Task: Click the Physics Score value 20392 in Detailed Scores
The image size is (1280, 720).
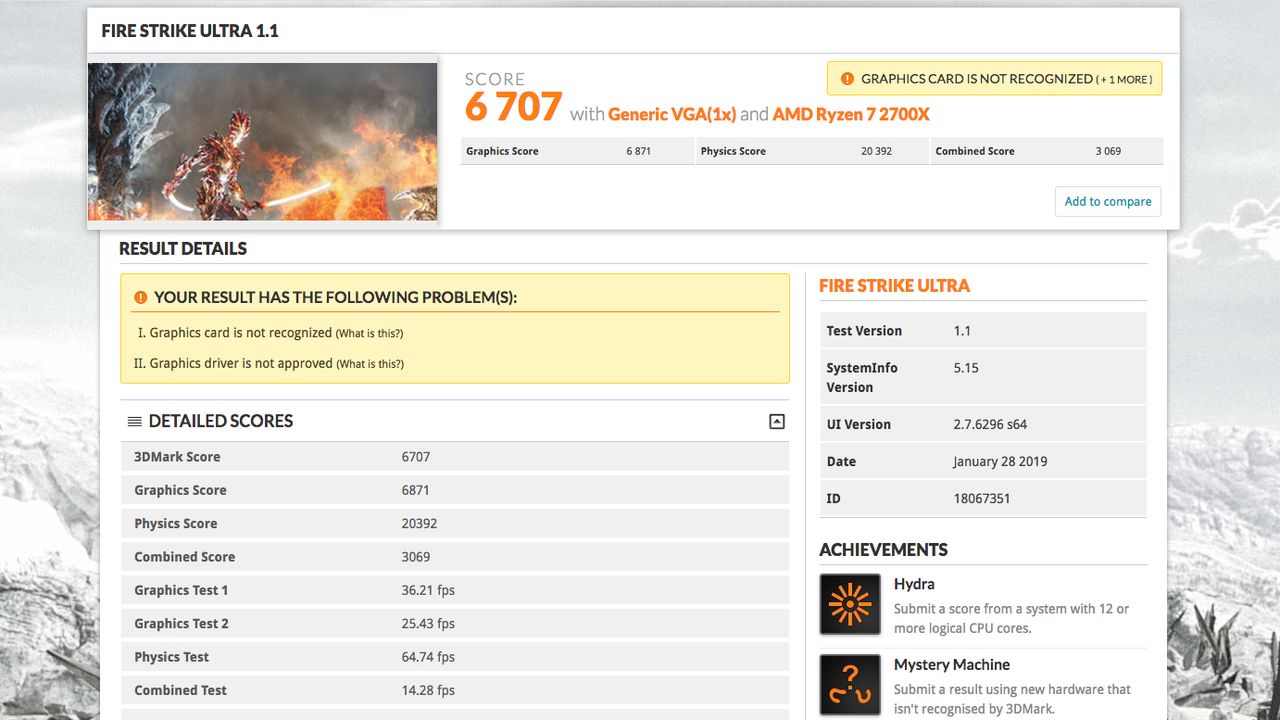Action: pos(419,523)
